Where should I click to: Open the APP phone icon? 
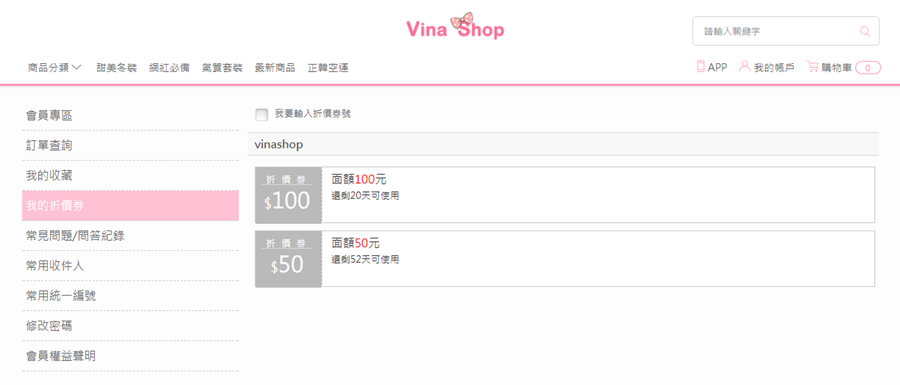[700, 67]
